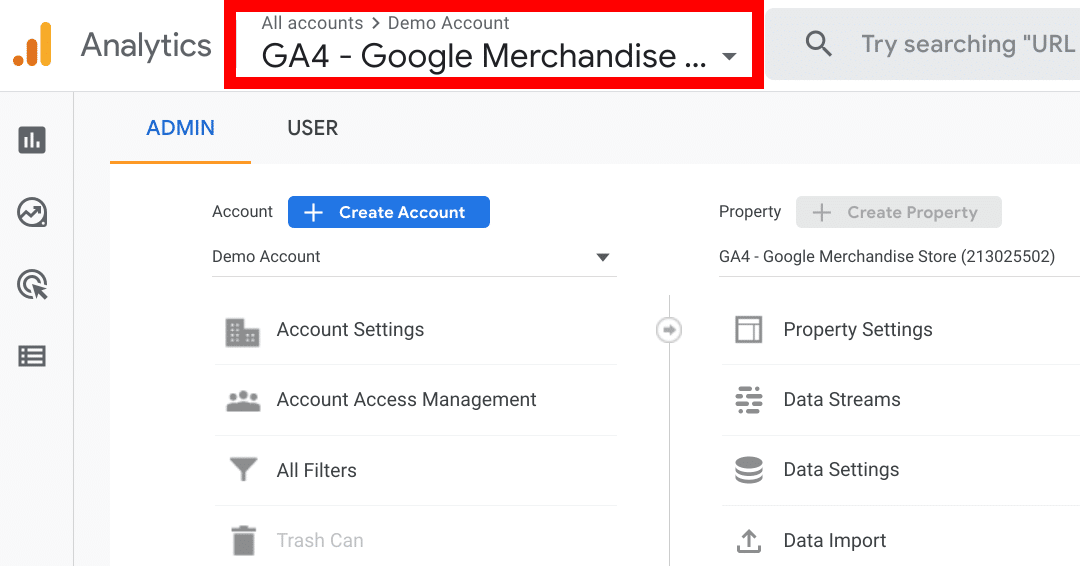Click the Data Import upload icon
Image resolution: width=1080 pixels, height=566 pixels.
[748, 541]
